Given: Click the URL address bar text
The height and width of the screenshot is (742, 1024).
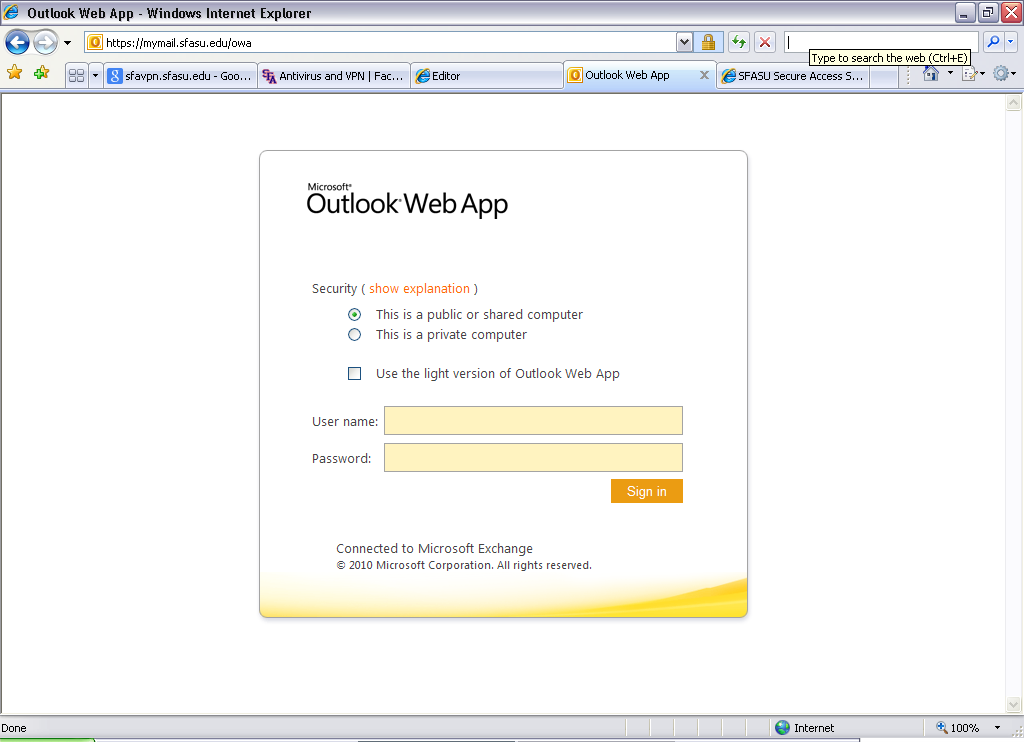Looking at the screenshot, I should point(178,42).
